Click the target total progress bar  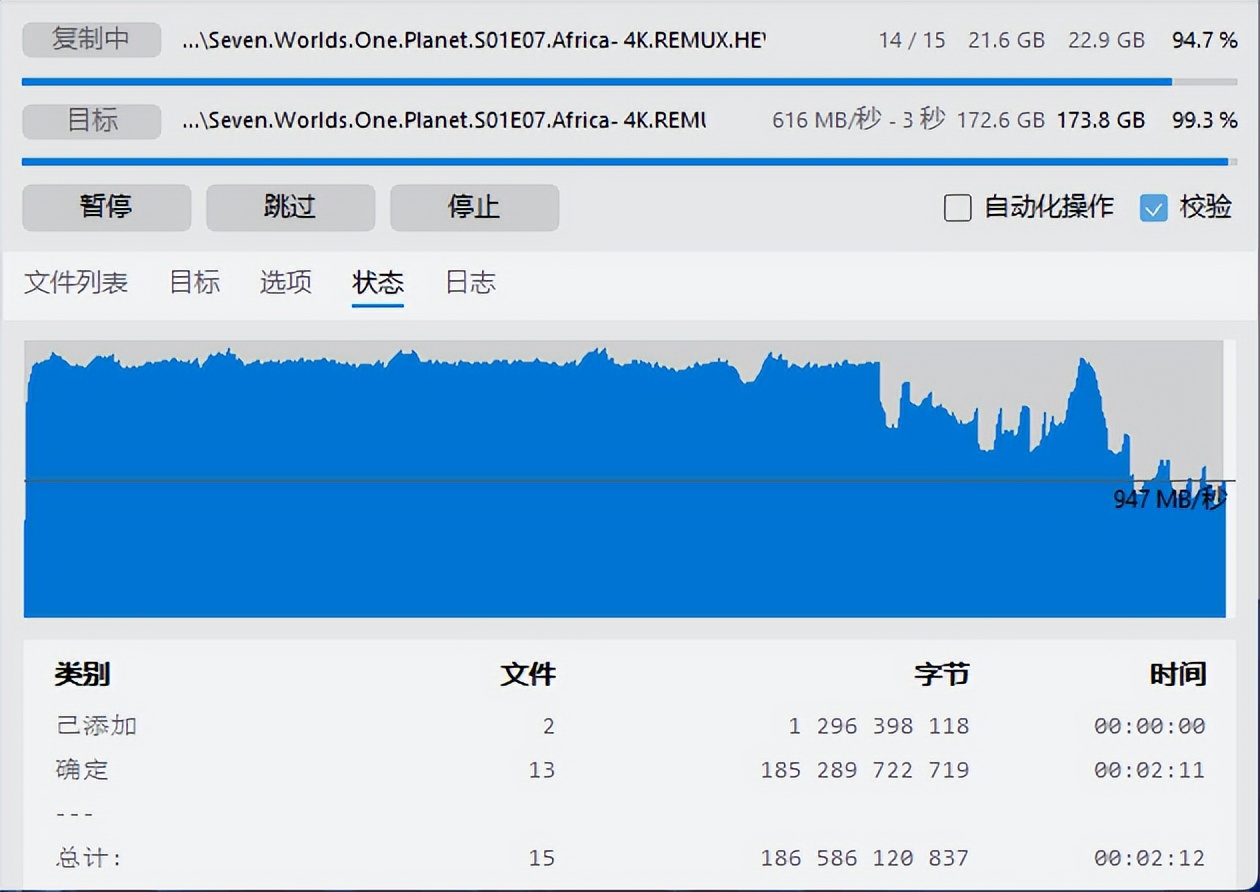(x=630, y=161)
